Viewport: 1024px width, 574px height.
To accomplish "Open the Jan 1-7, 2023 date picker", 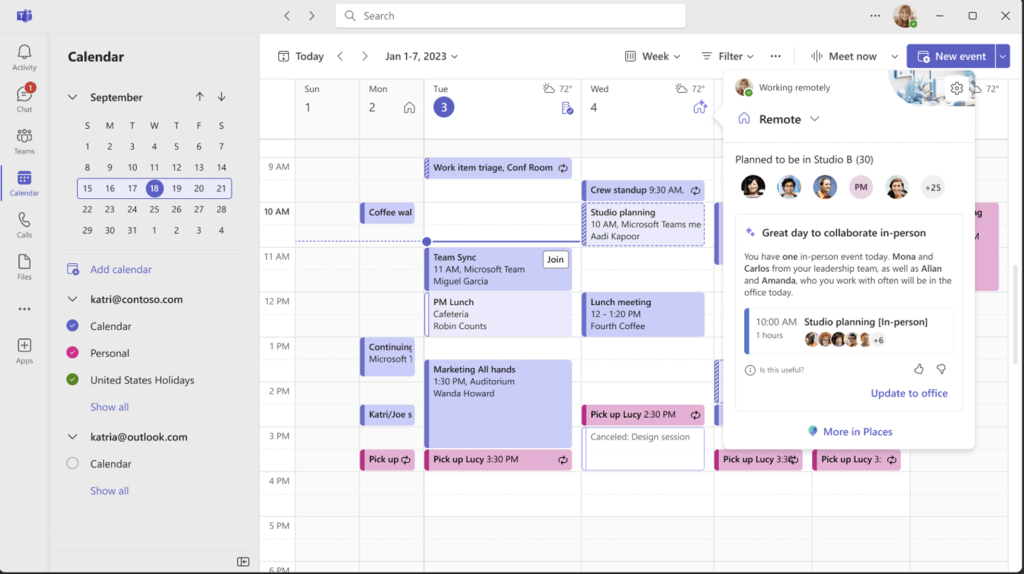I will [421, 56].
